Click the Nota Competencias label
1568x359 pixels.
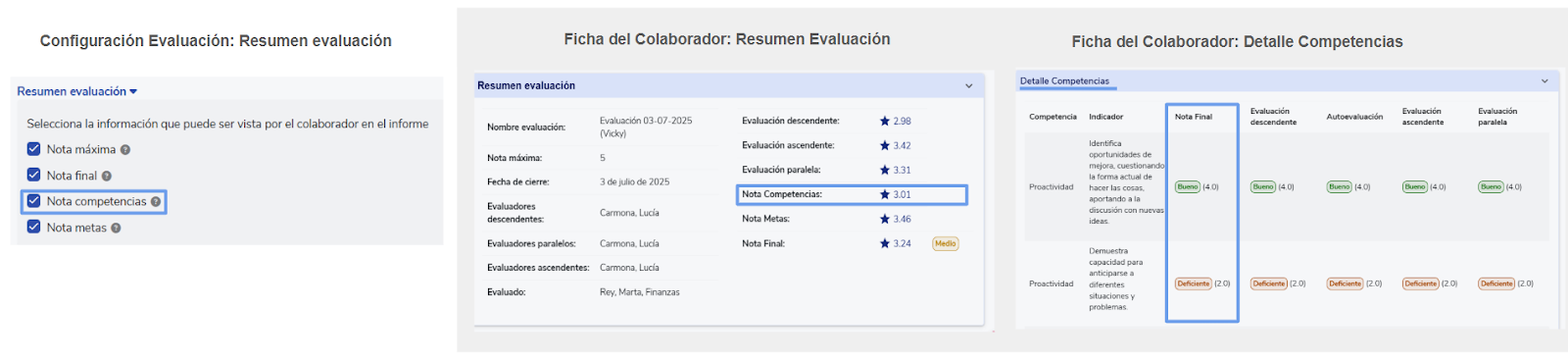[782, 195]
